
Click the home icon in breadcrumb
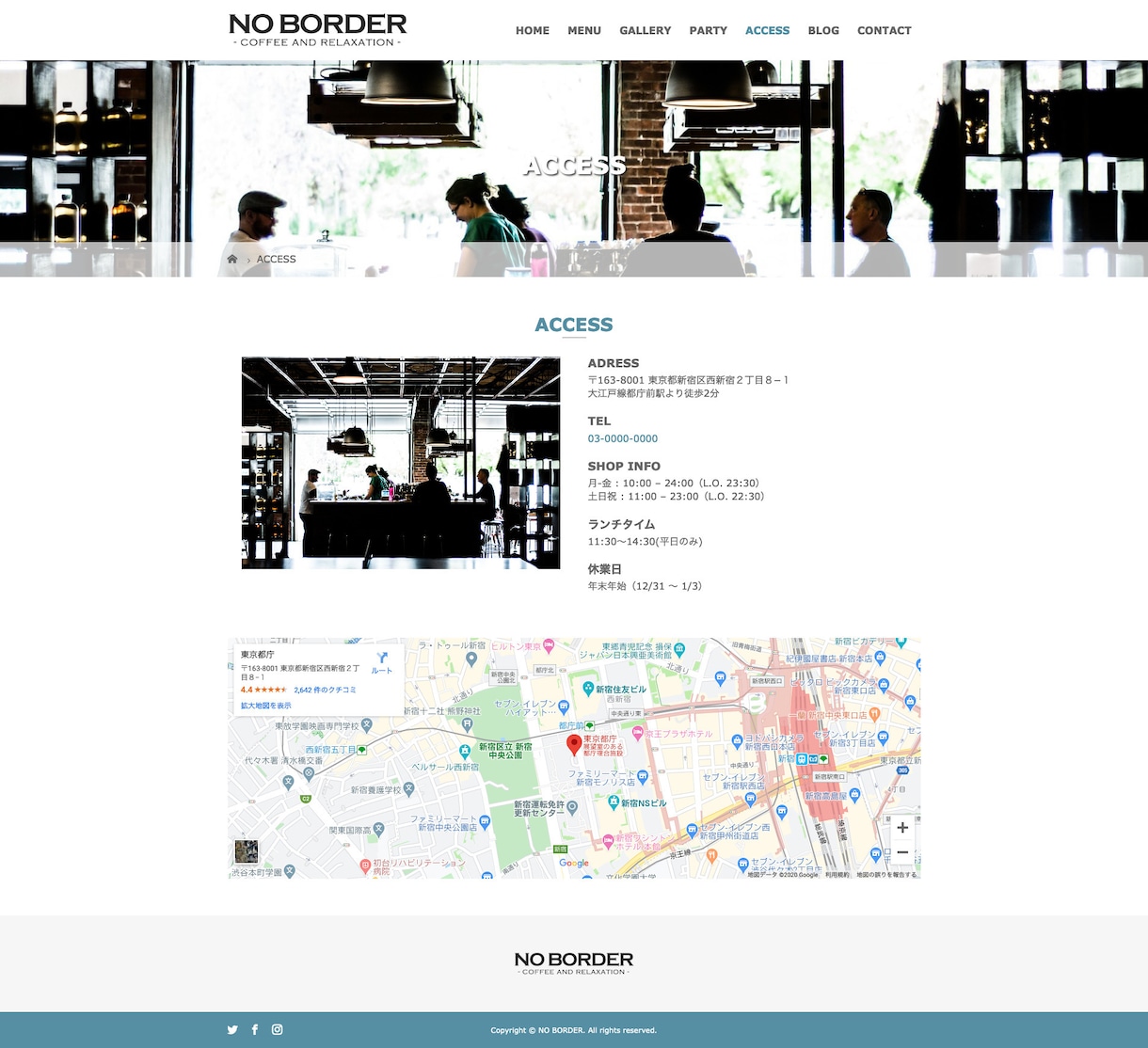232,259
